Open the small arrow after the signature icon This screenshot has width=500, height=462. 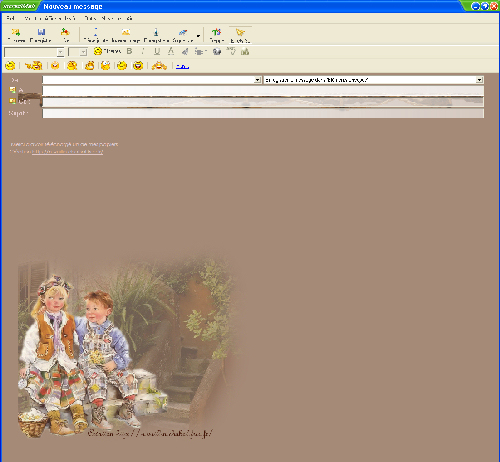tap(198, 36)
